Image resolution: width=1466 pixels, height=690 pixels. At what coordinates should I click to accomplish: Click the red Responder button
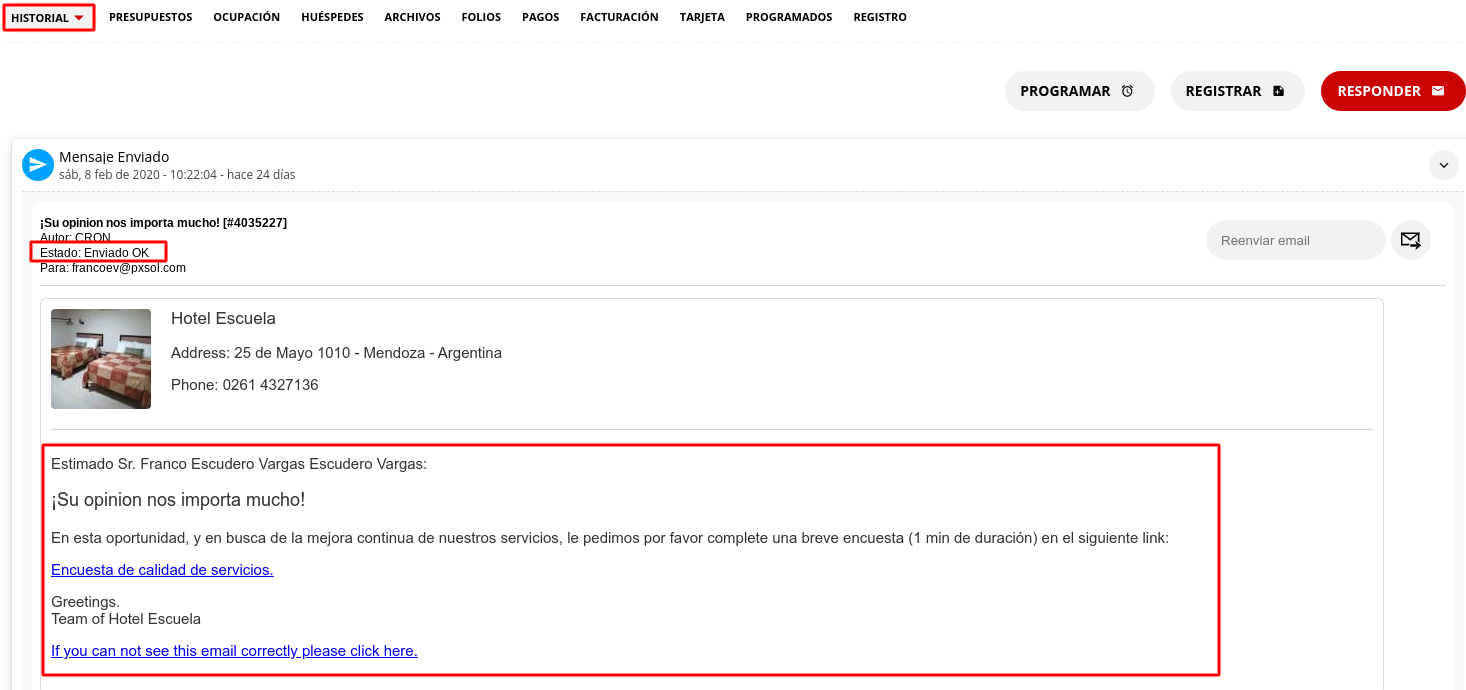[x=1392, y=91]
